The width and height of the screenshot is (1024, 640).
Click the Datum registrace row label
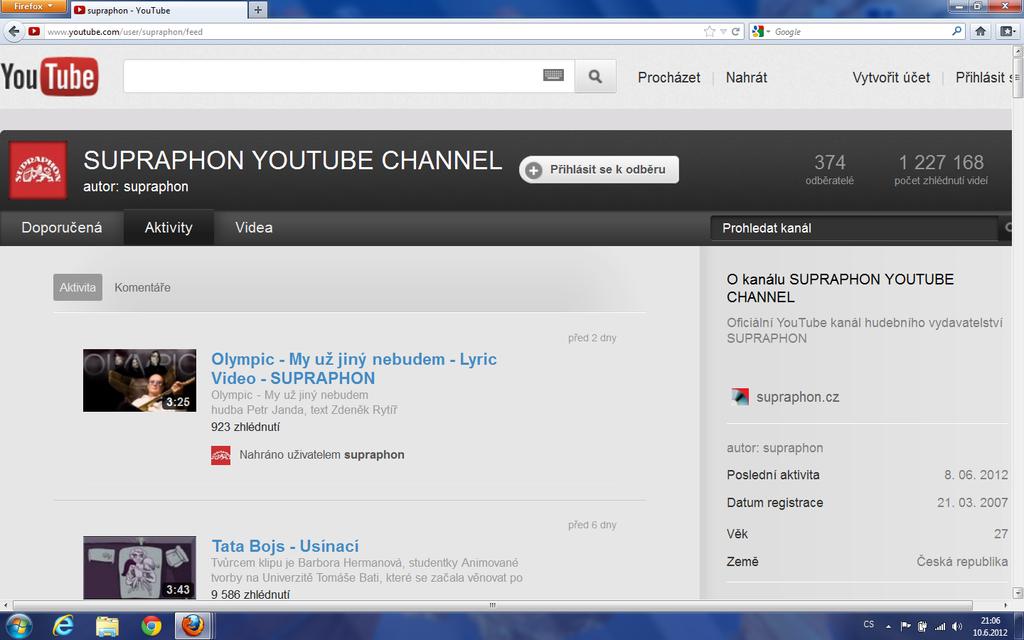pos(775,503)
